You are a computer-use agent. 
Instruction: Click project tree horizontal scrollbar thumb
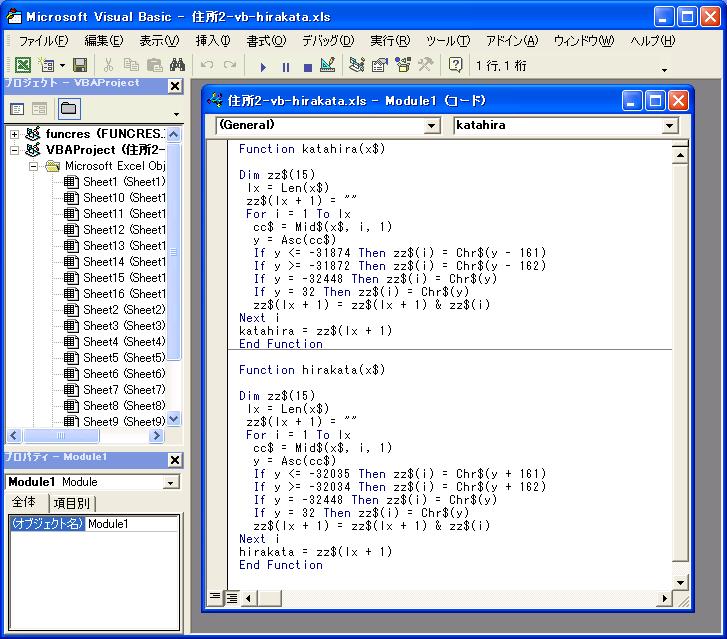tap(61, 435)
